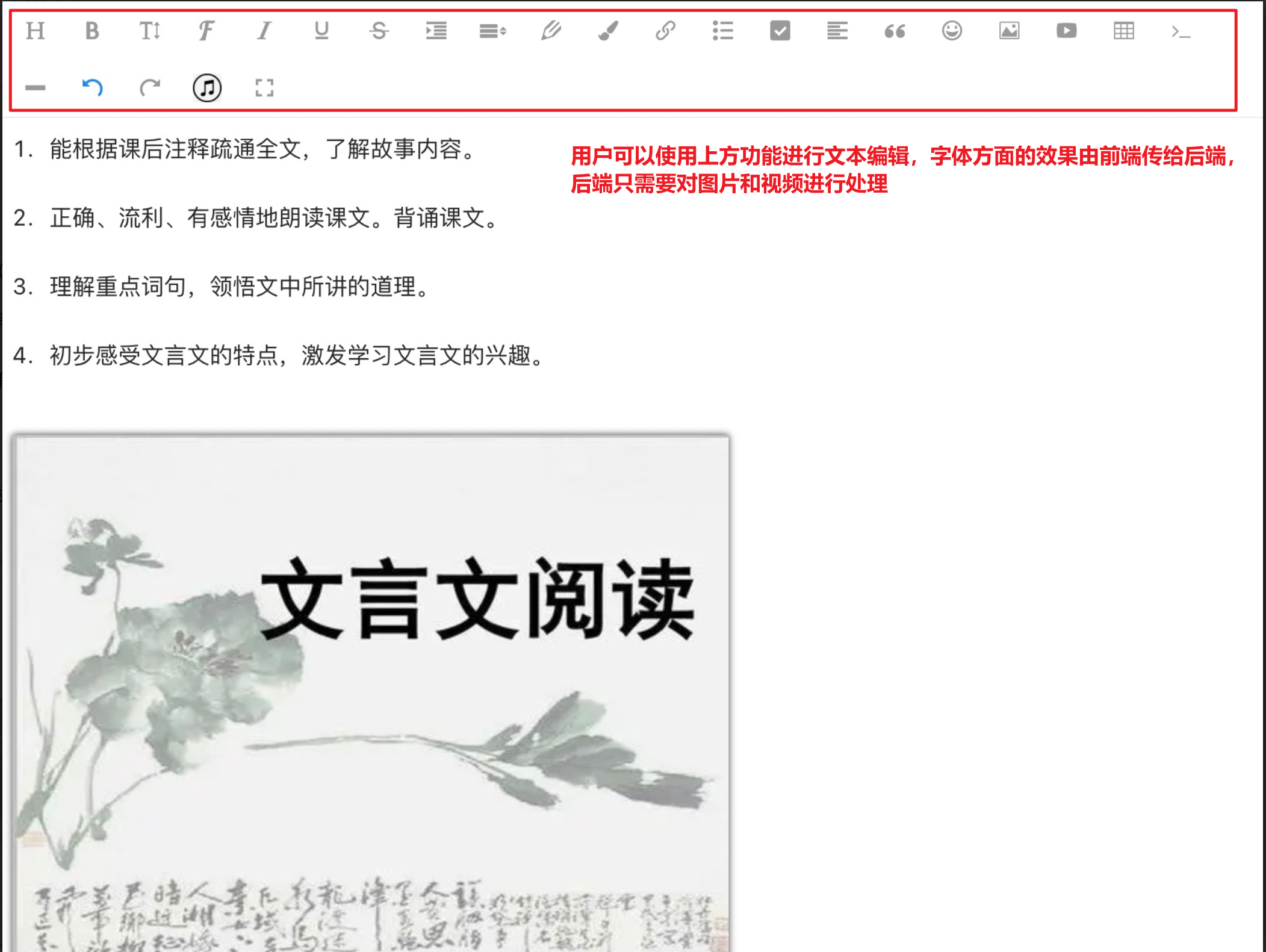The height and width of the screenshot is (952, 1266).
Task: Insert a to-do checkbox item
Action: (780, 31)
